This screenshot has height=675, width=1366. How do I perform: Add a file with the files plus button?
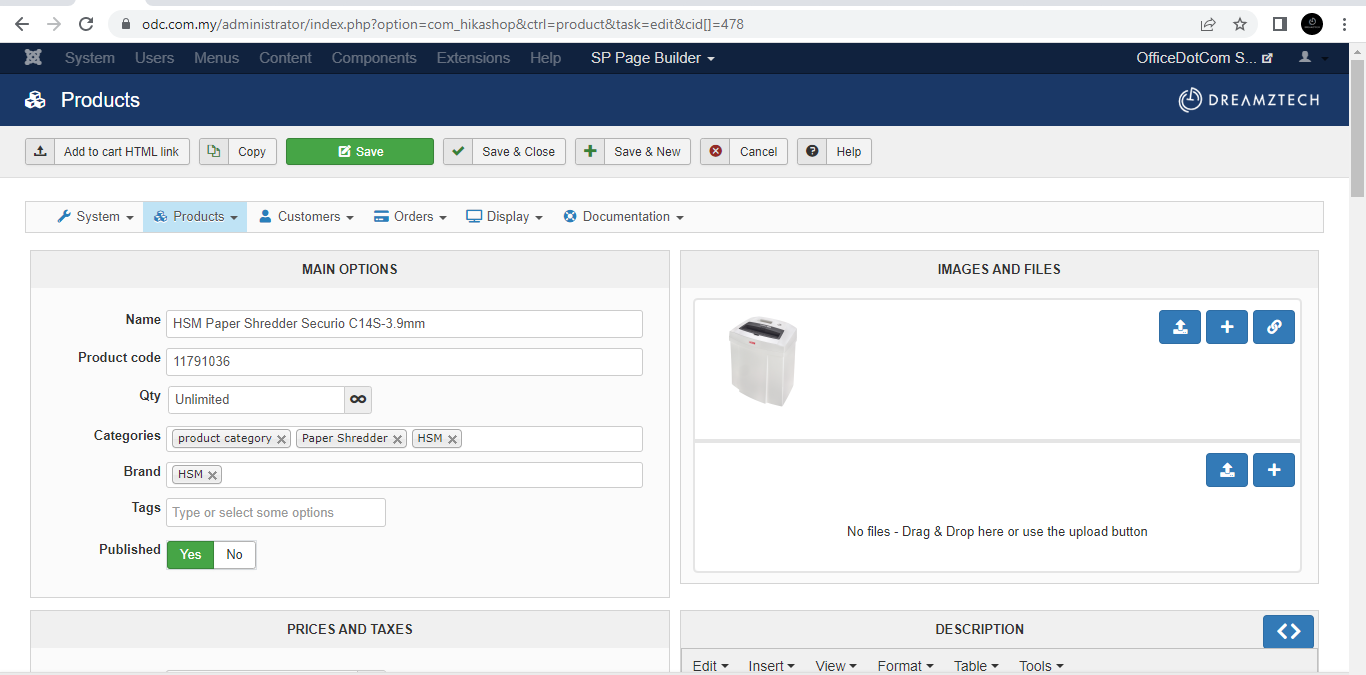pos(1274,470)
